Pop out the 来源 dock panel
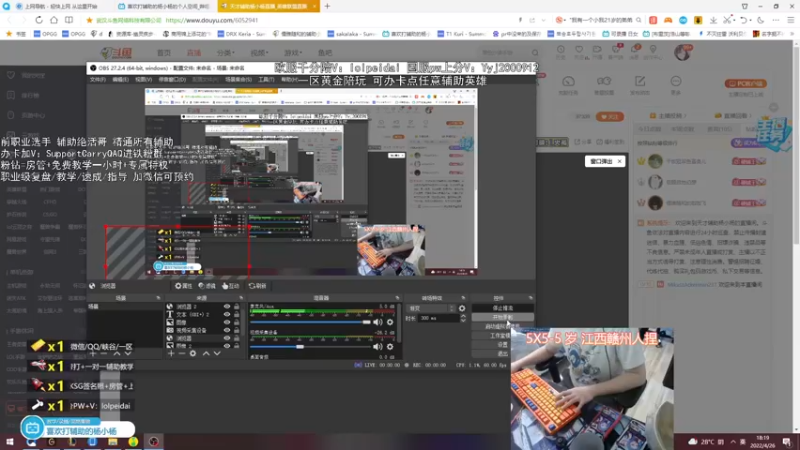 click(241, 297)
